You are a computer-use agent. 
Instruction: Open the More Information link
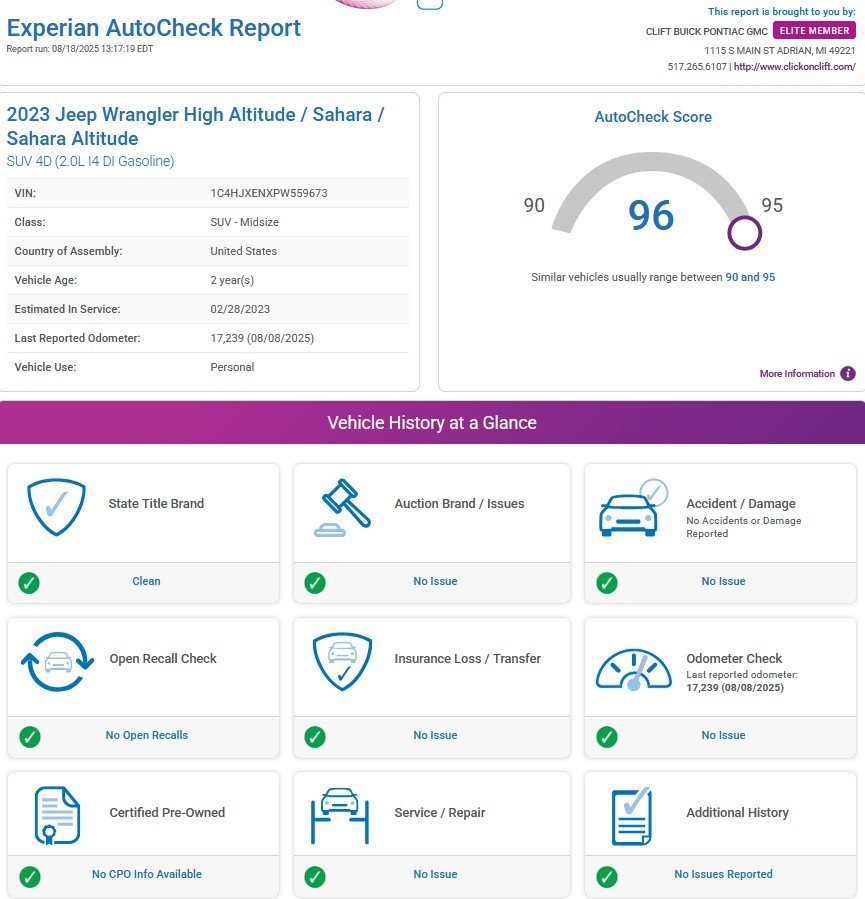[x=796, y=374]
